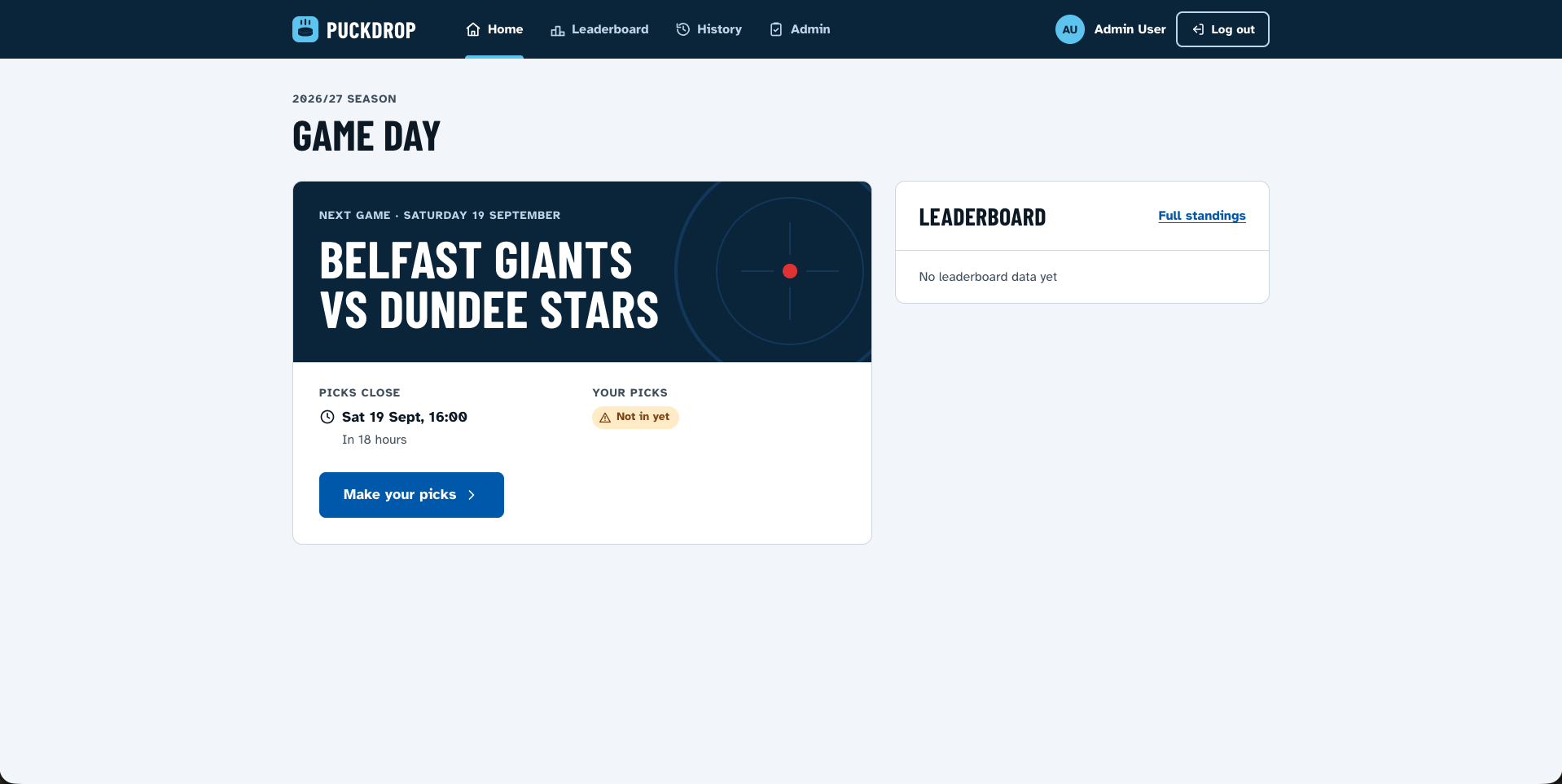The image size is (1562, 784).
Task: Click the YOUR PICKS label
Action: point(630,392)
